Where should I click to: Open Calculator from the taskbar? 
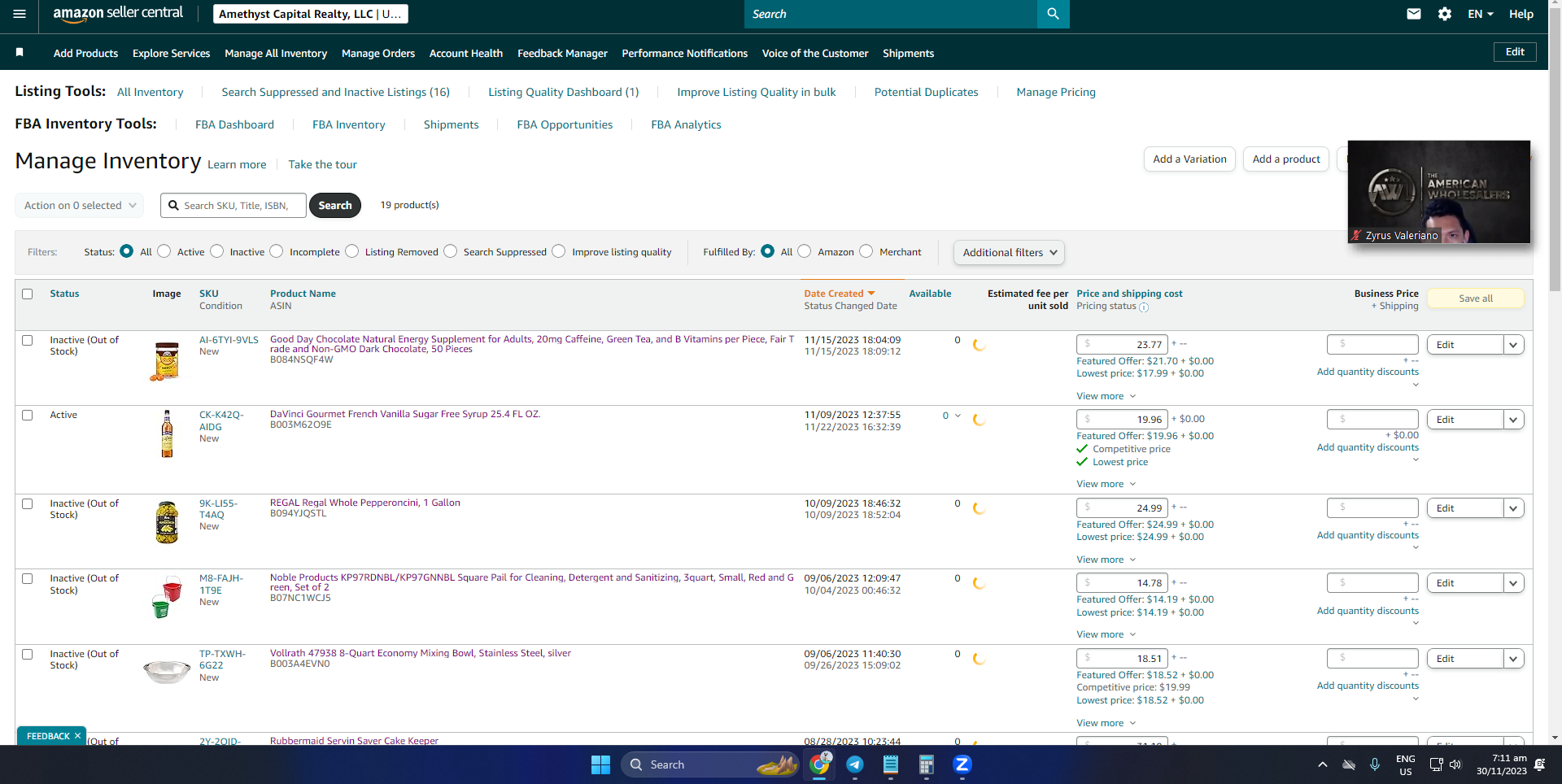point(927,764)
